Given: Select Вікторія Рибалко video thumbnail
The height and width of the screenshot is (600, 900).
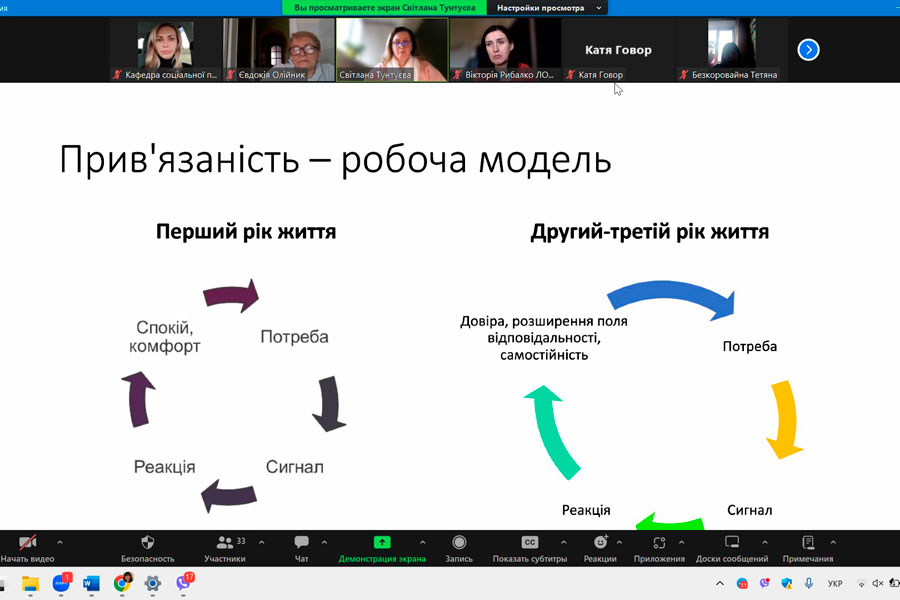Looking at the screenshot, I should [505, 49].
